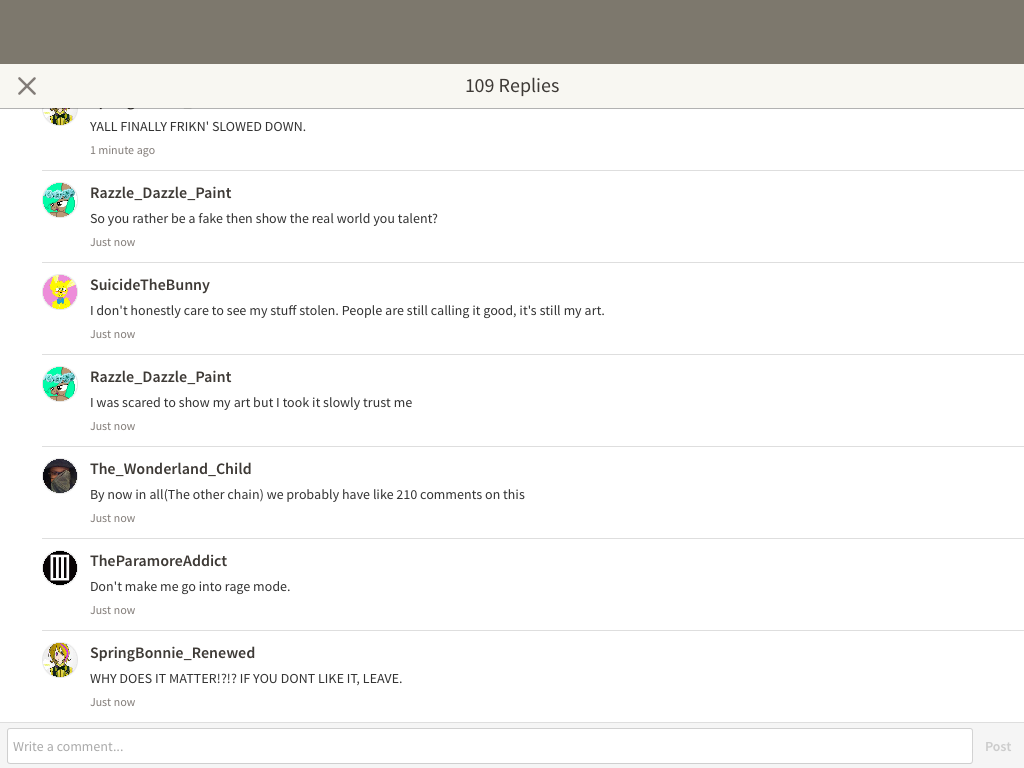
Task: Click 'Just now' under The_Wonderland_Child's comment
Action: coord(113,519)
